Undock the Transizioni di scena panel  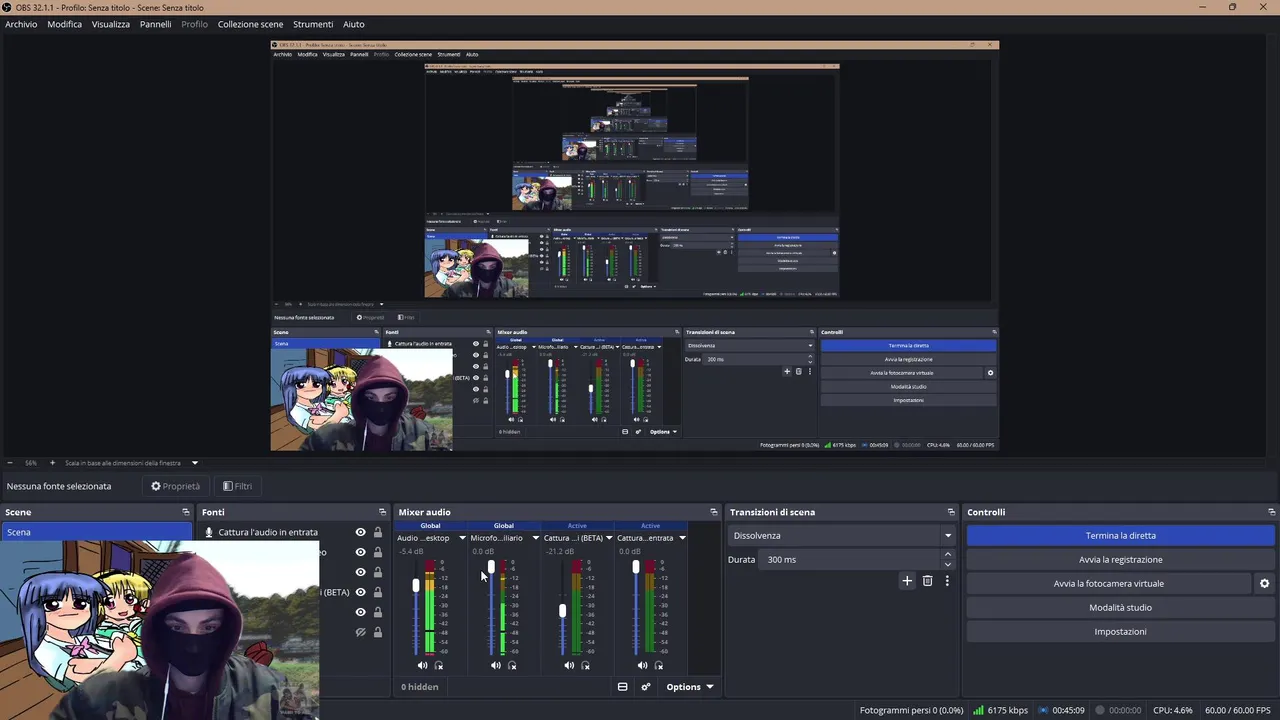951,512
